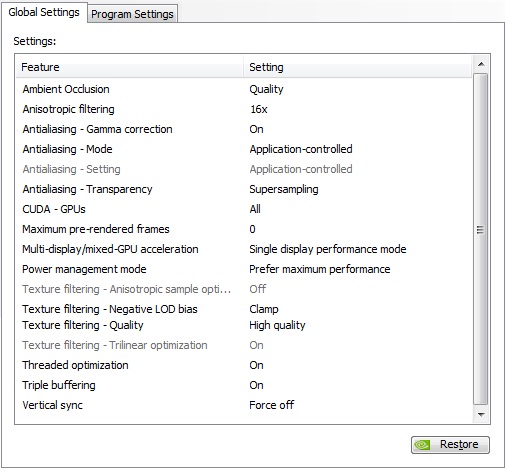Image resolution: width=505 pixels, height=471 pixels.
Task: Select Maximum pre-rendered frames feature
Action: coord(96,229)
